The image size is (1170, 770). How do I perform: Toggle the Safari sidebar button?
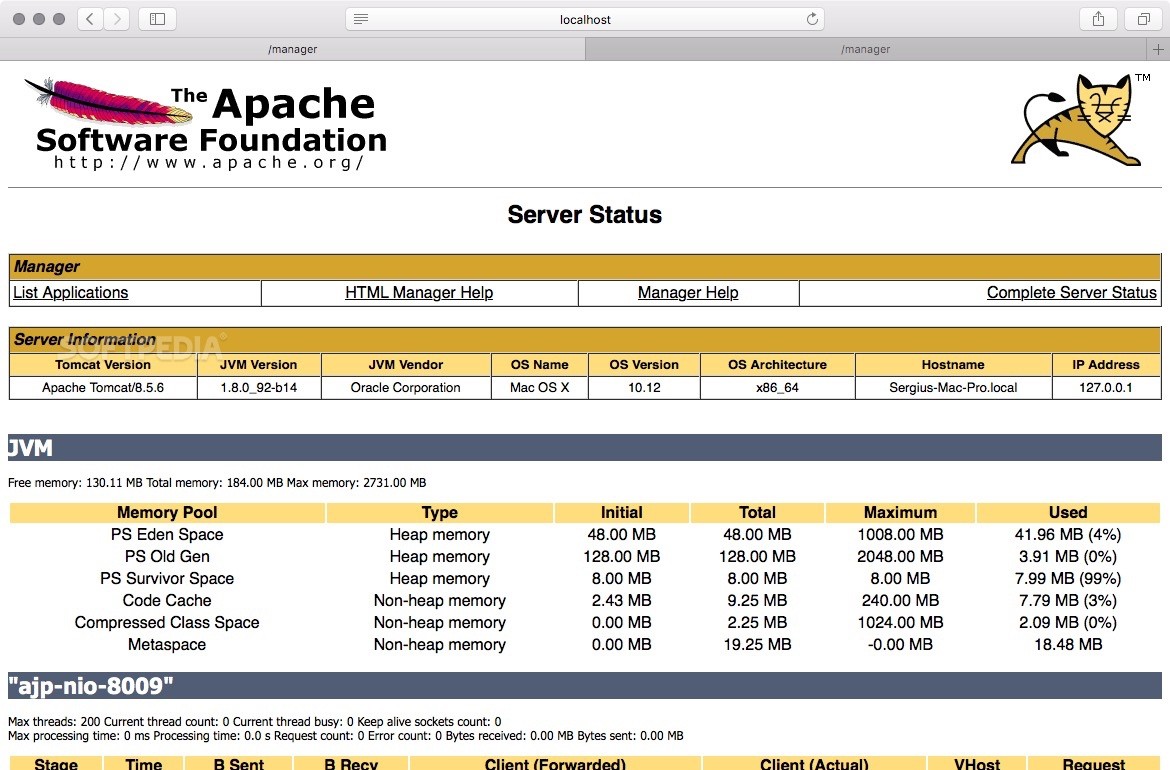coord(157,19)
